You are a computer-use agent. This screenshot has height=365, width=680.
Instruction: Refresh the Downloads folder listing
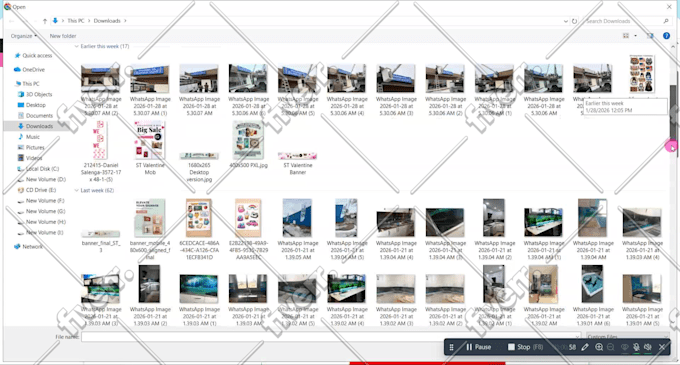(574, 21)
